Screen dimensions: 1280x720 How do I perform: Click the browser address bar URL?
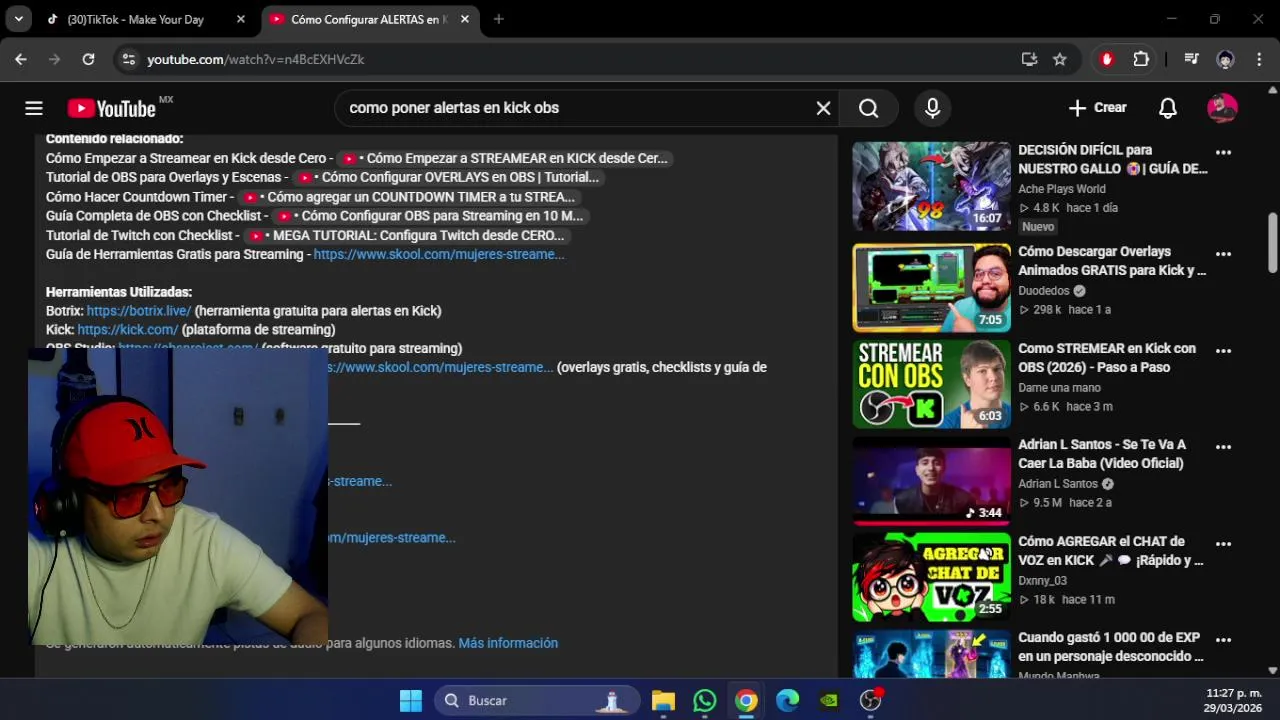(x=256, y=59)
